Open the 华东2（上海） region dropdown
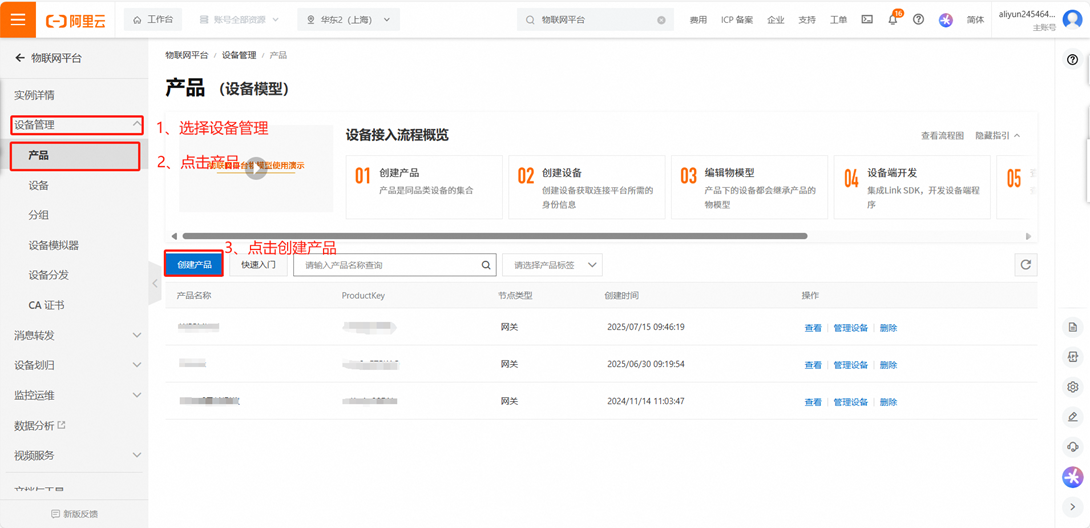This screenshot has height=528, width=1090. [348, 20]
